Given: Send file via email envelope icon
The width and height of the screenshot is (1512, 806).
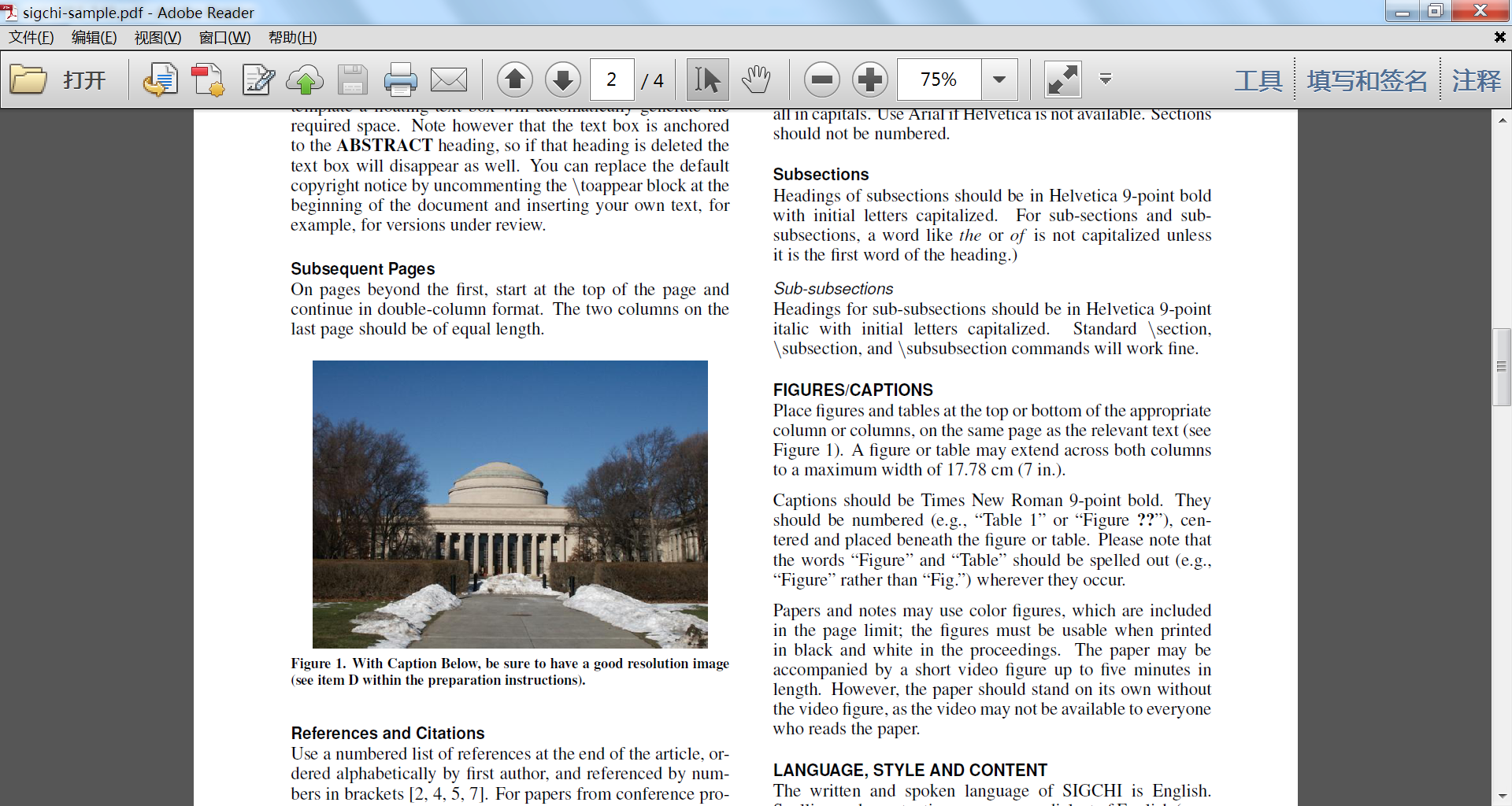Looking at the screenshot, I should 449,79.
